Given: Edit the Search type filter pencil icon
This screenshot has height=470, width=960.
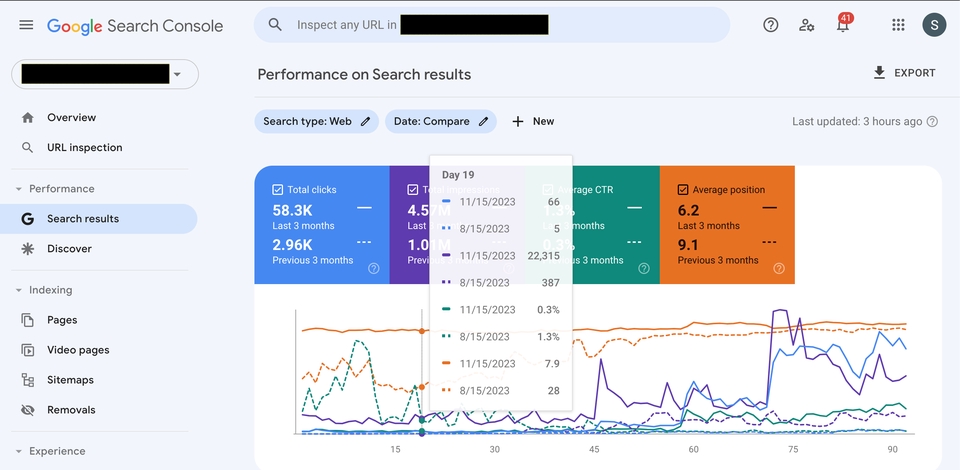Looking at the screenshot, I should pos(366,121).
